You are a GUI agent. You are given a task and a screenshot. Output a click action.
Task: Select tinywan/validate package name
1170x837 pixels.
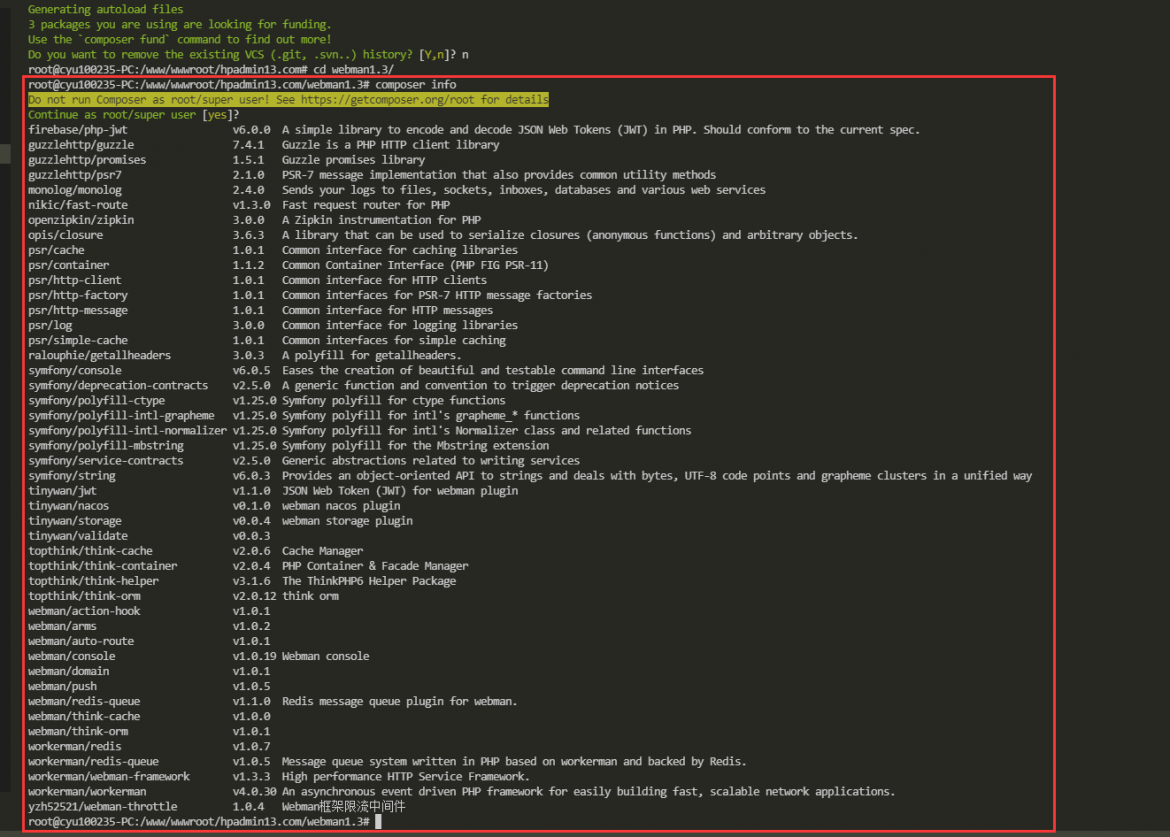(x=78, y=536)
